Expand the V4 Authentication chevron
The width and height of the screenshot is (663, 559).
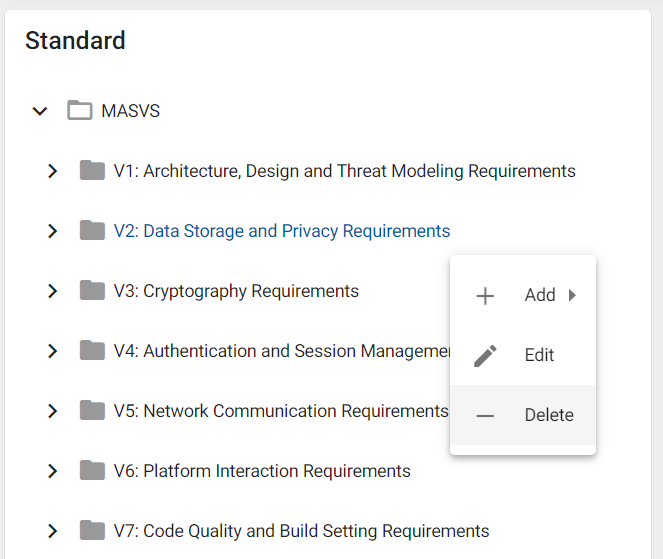pos(52,351)
